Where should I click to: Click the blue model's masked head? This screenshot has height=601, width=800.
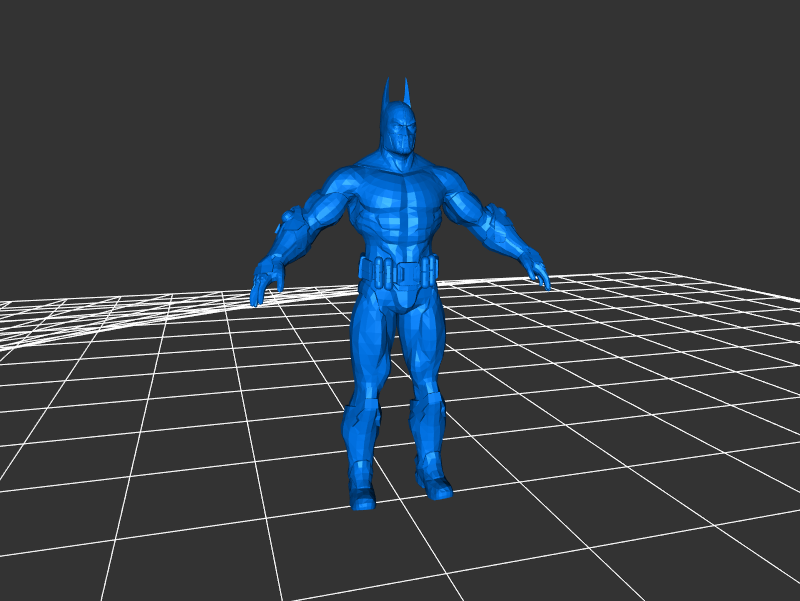[x=400, y=131]
